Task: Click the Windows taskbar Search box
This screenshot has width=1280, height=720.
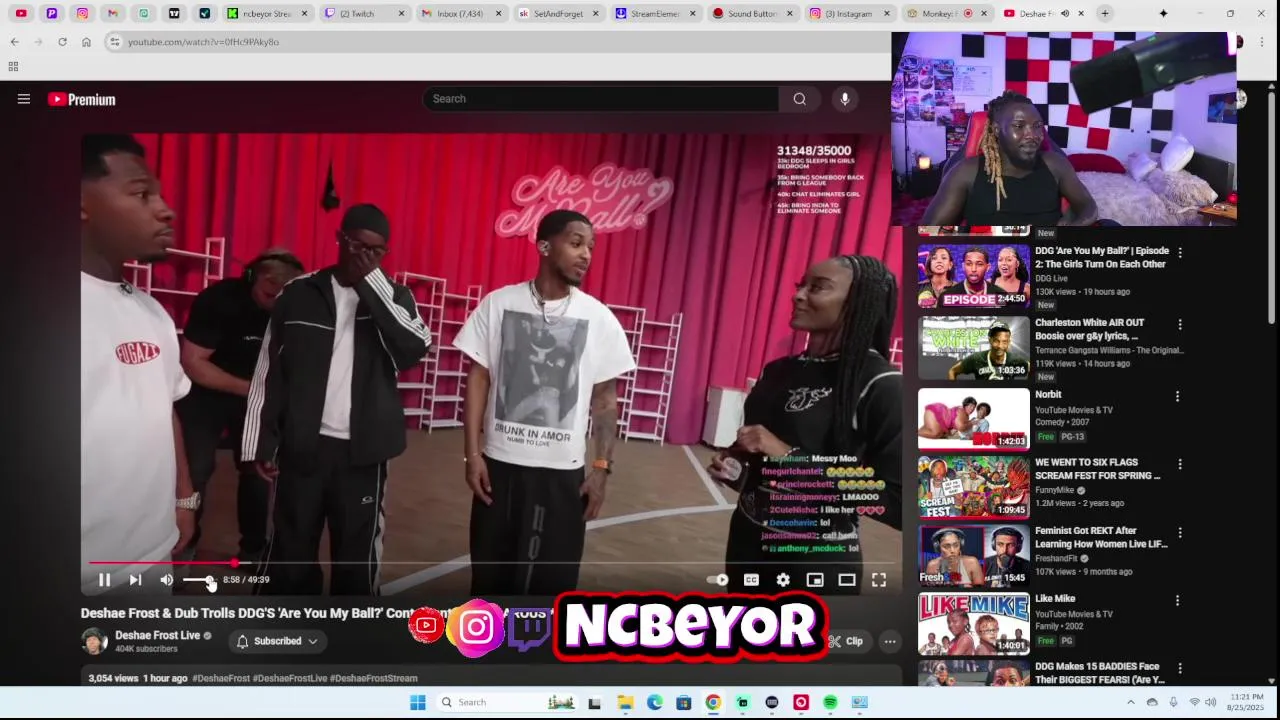Action: 507,702
